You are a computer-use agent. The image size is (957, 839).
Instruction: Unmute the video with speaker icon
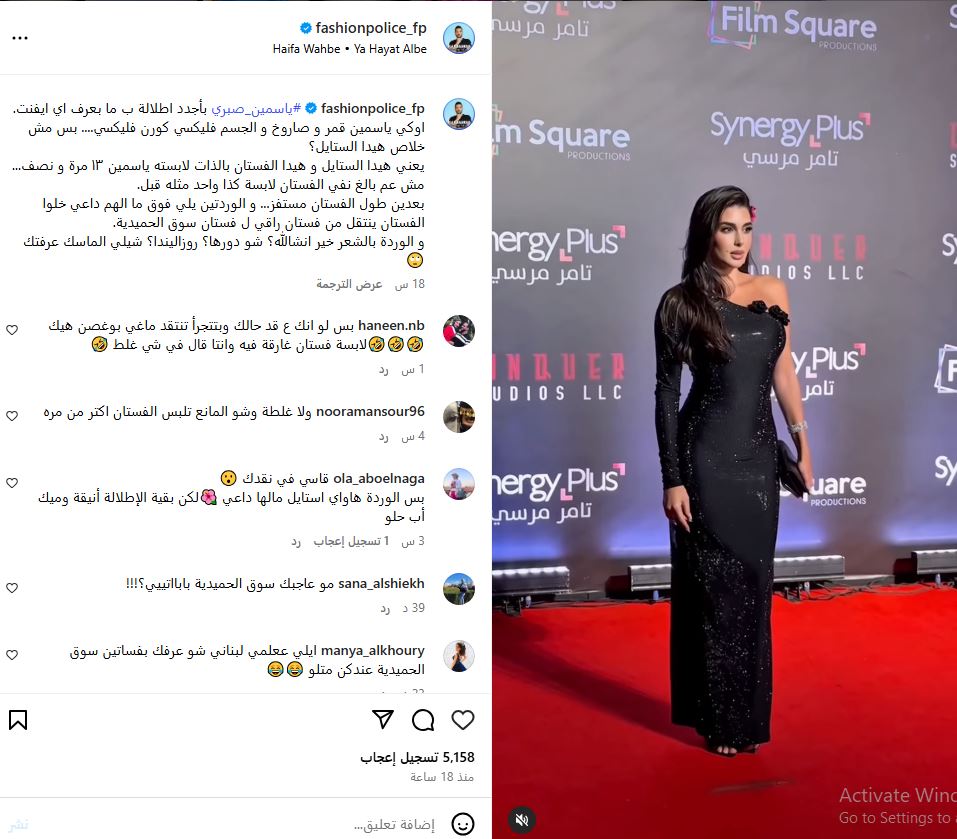pyautogui.click(x=522, y=820)
